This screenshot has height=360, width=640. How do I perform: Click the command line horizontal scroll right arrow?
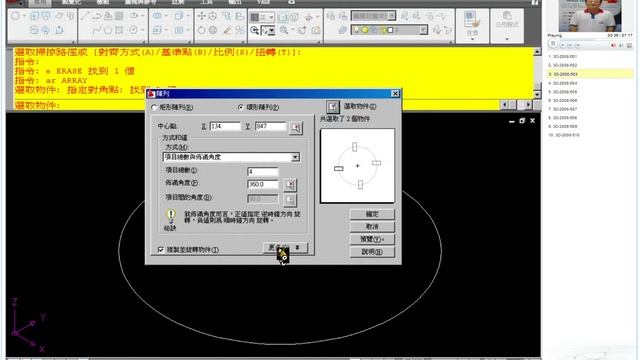(x=529, y=105)
